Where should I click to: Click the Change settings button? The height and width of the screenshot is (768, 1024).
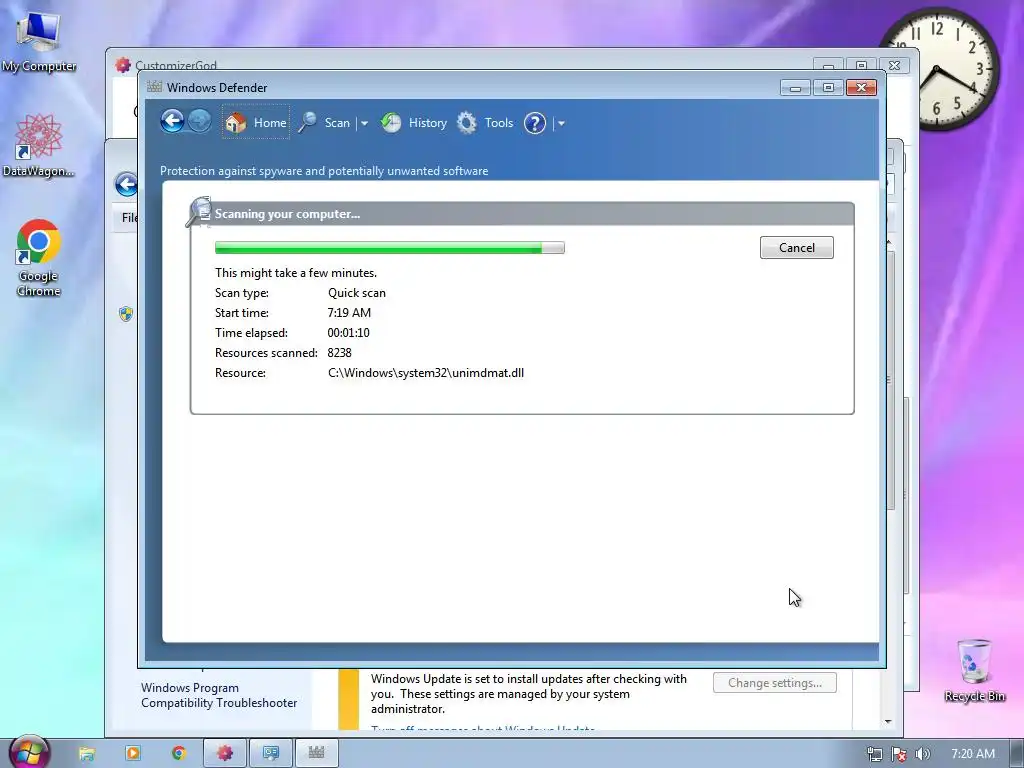(x=775, y=683)
